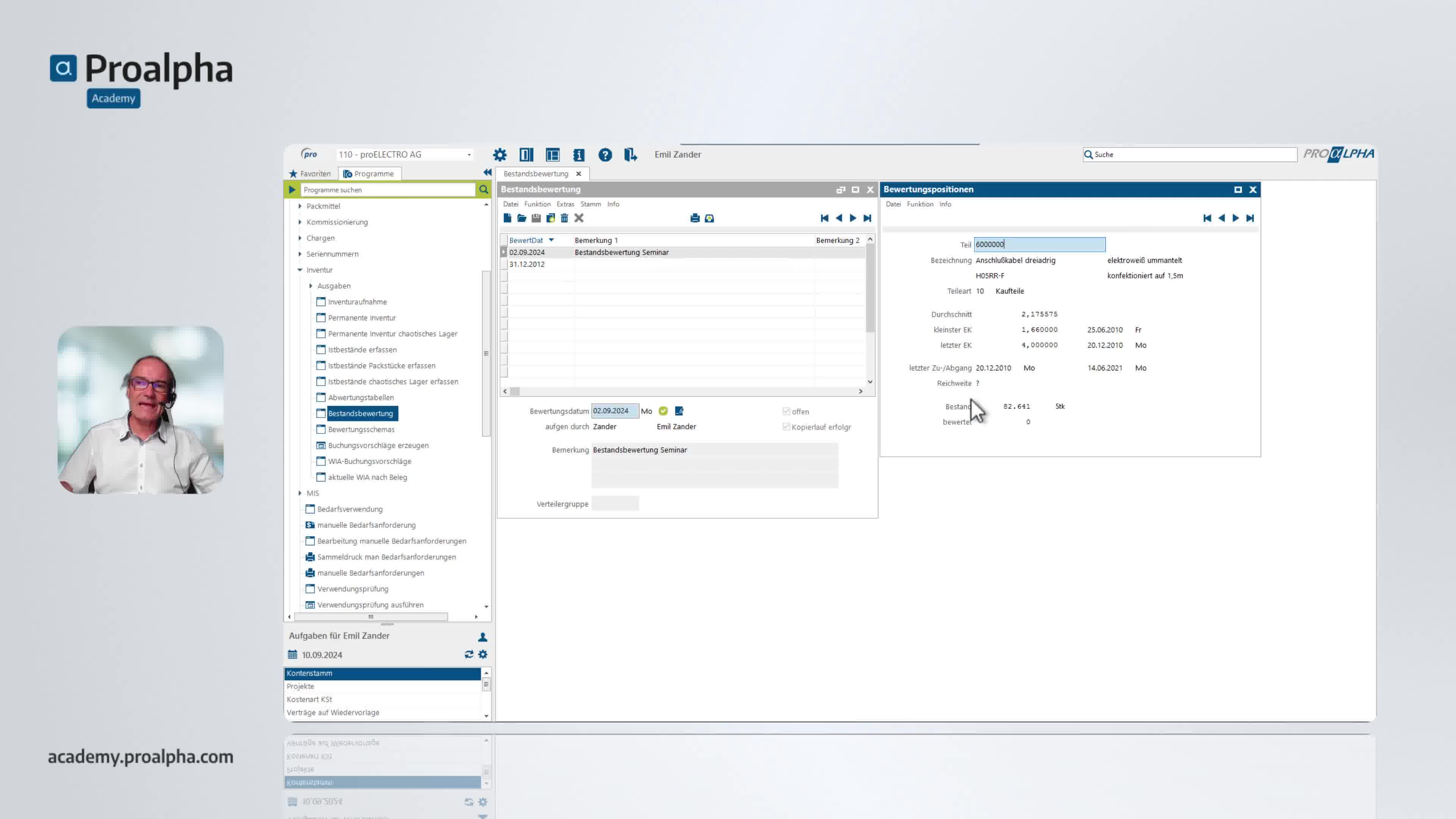The width and height of the screenshot is (1456, 819).
Task: Toggle the offen checkbox
Action: click(x=786, y=411)
